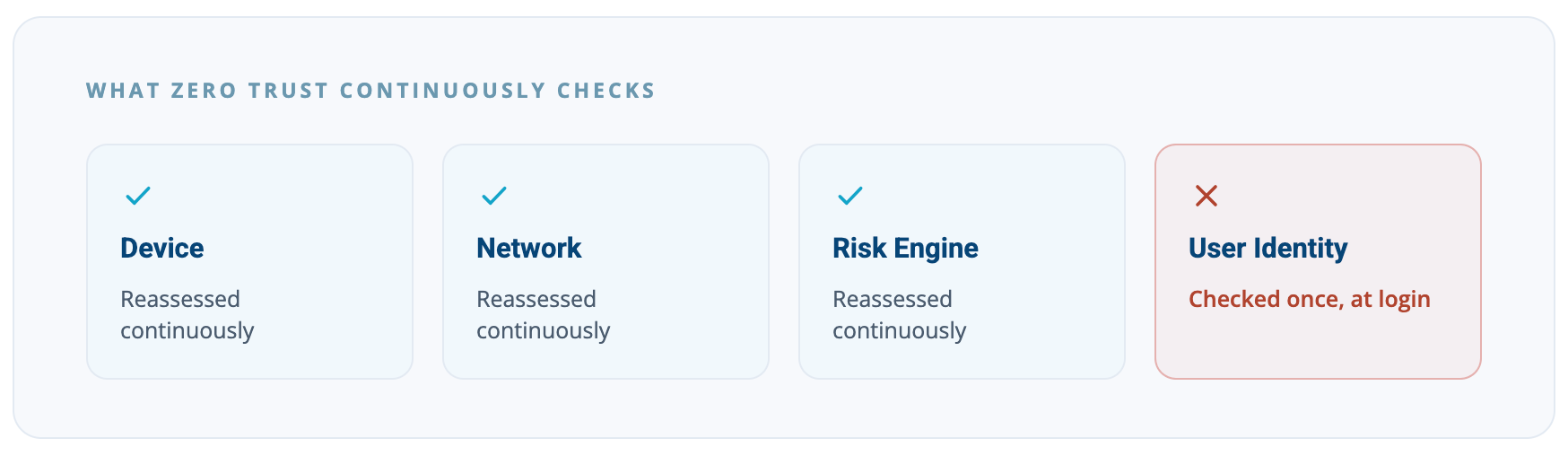Viewport: 1568px width, 456px height.
Task: Click 'Reassessed continuously' under Network
Action: tap(544, 314)
